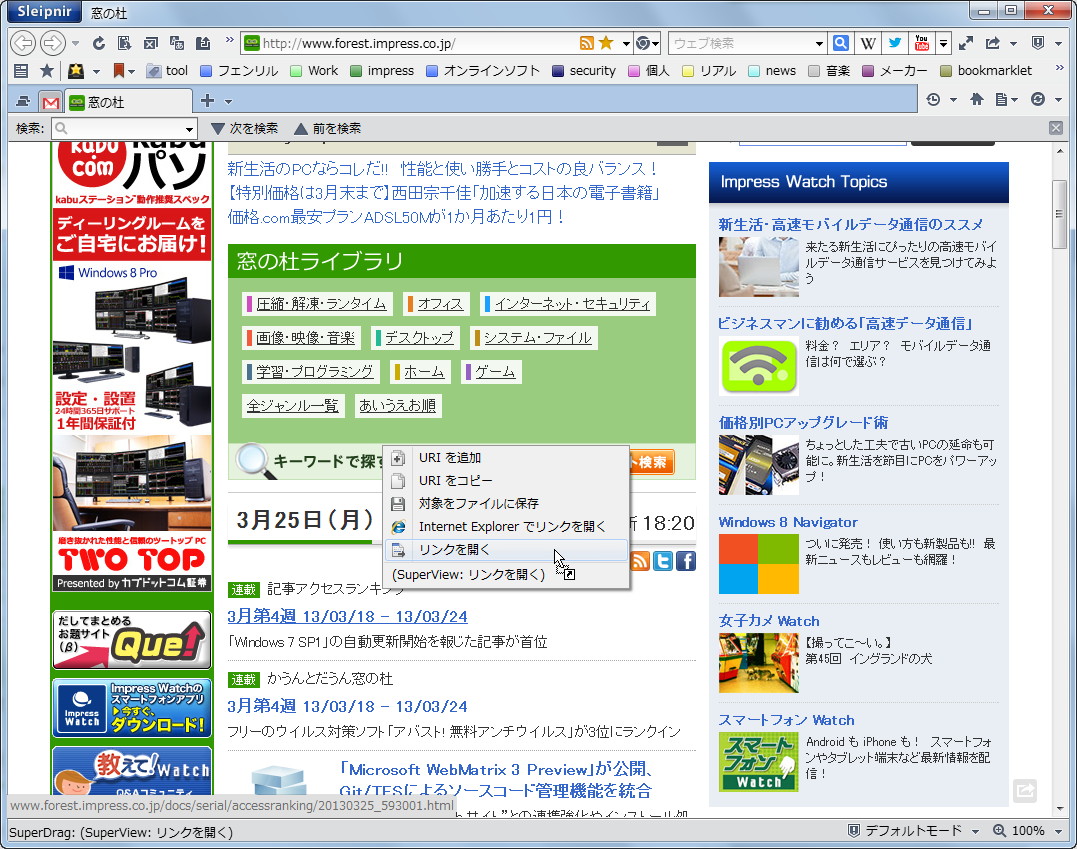Click the shield security icon in toolbar
Screen dimensions: 1077x849
[x=1038, y=43]
